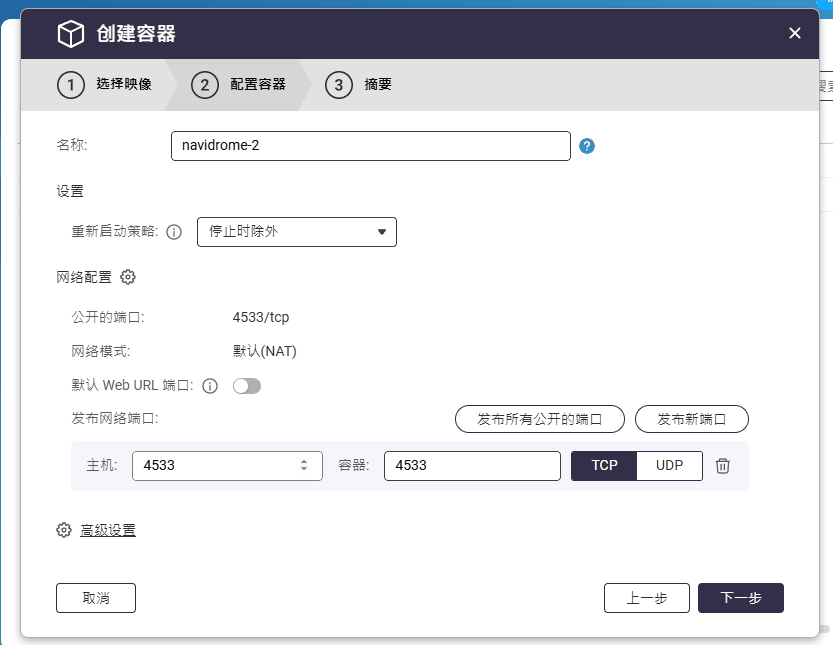Viewport: 833px width, 645px height.
Task: Click the 发布新端口 button
Action: point(692,419)
